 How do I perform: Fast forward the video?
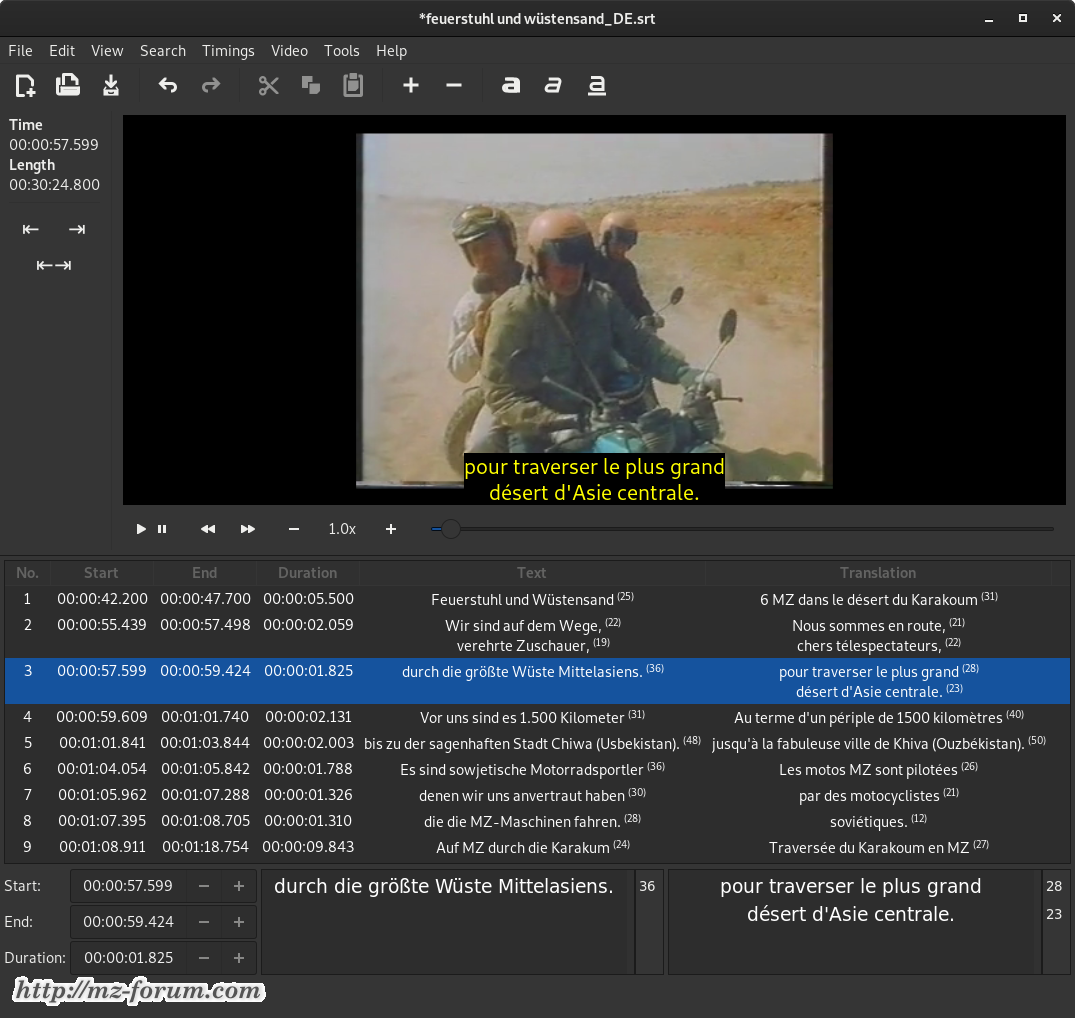point(248,529)
